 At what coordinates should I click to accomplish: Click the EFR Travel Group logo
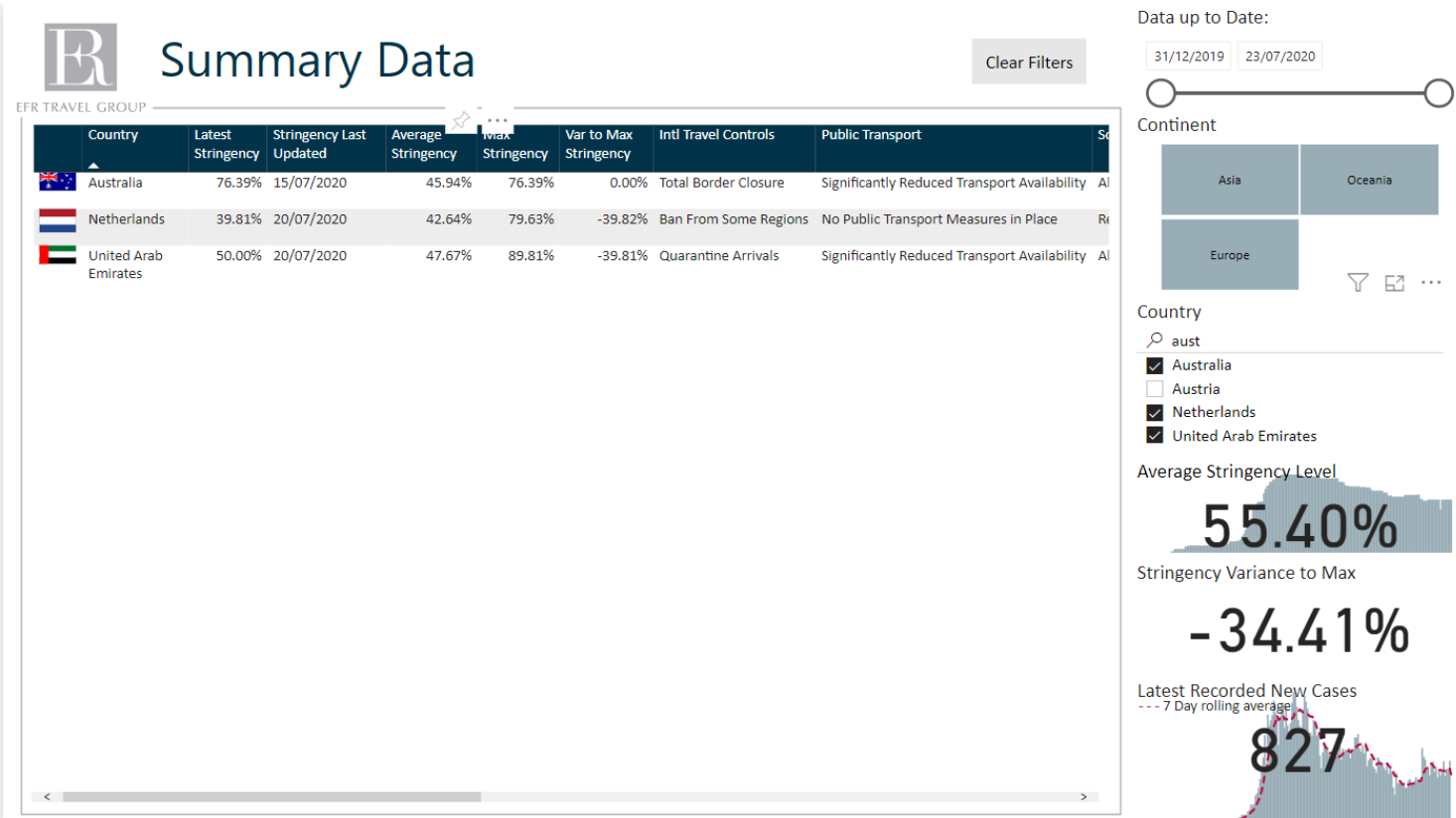80,59
